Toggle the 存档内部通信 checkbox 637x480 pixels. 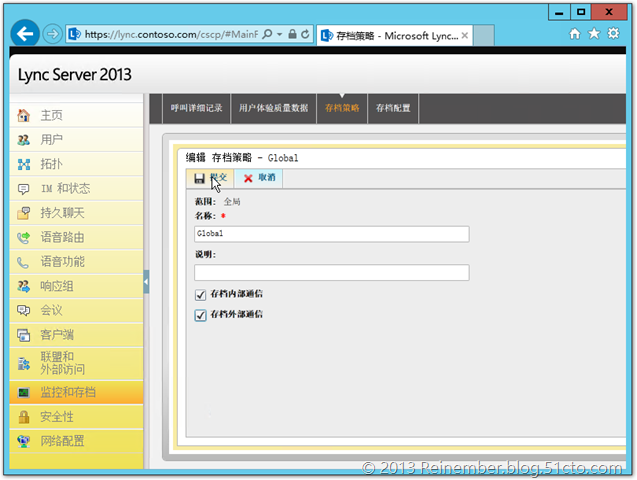click(x=200, y=294)
